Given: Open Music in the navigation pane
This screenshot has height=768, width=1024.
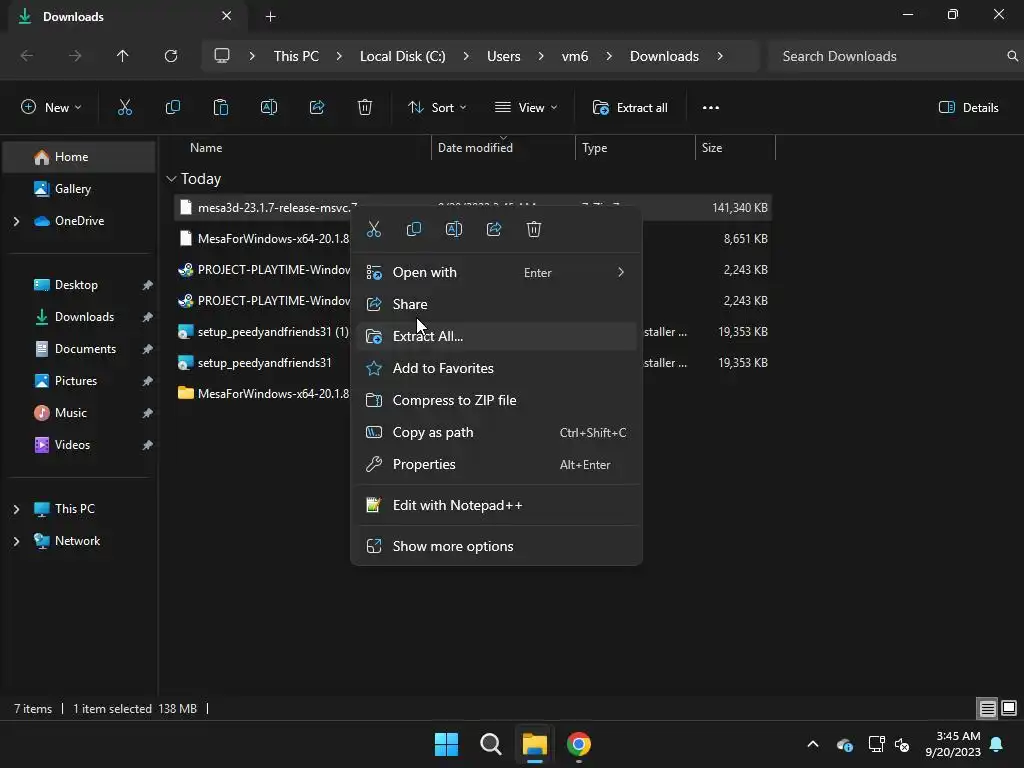Looking at the screenshot, I should point(79,413).
